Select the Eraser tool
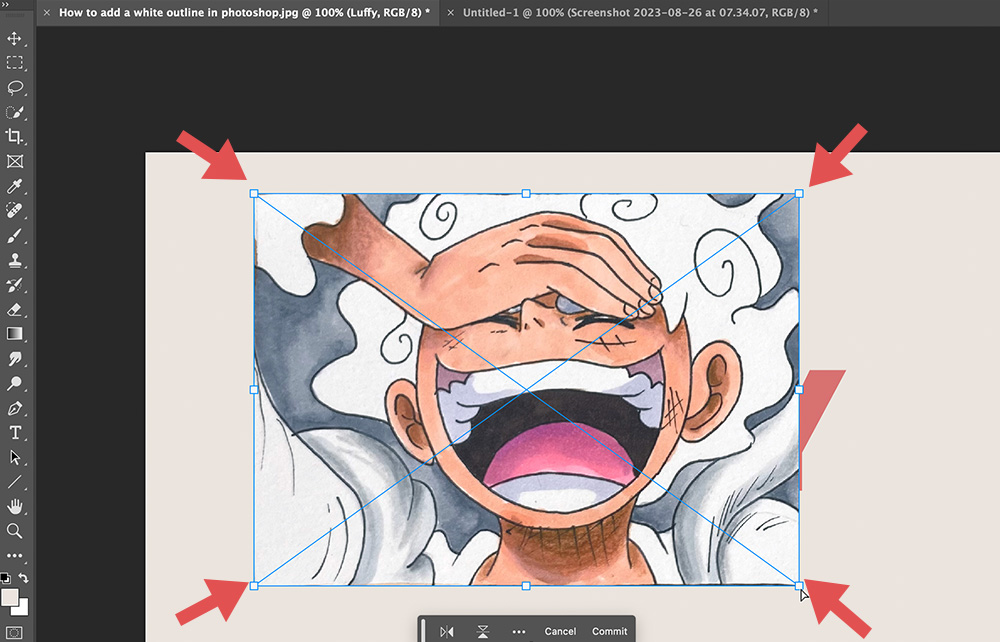The image size is (1000, 642). [x=14, y=310]
